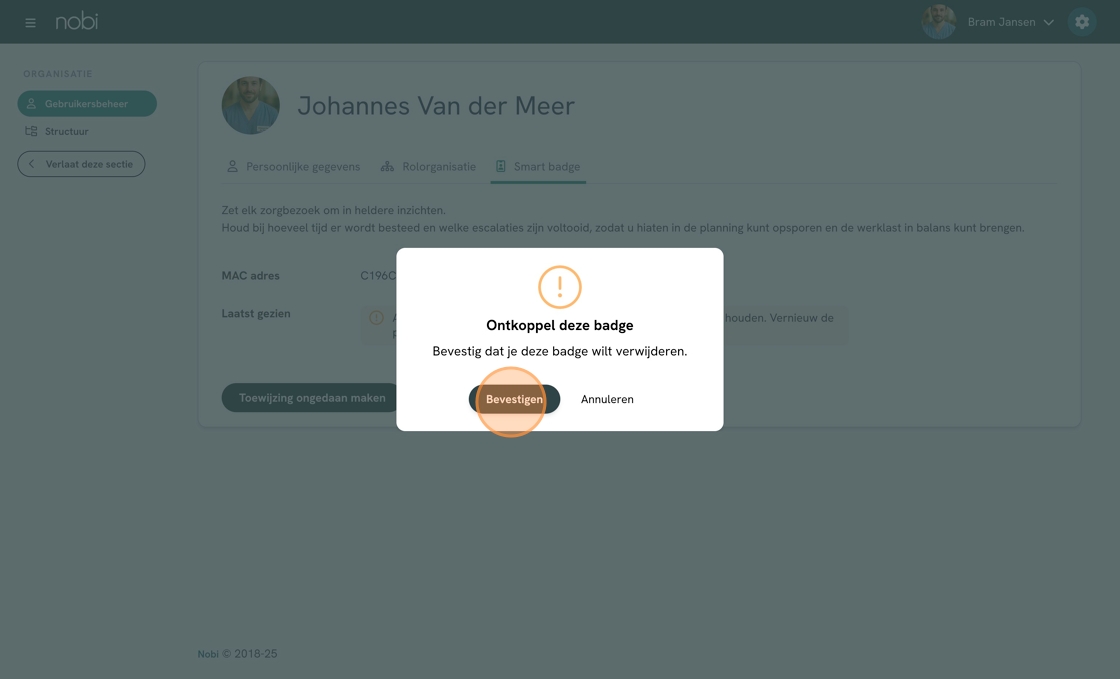Click the Gebruikersbeheer user icon
This screenshot has width=1120, height=679.
31,104
